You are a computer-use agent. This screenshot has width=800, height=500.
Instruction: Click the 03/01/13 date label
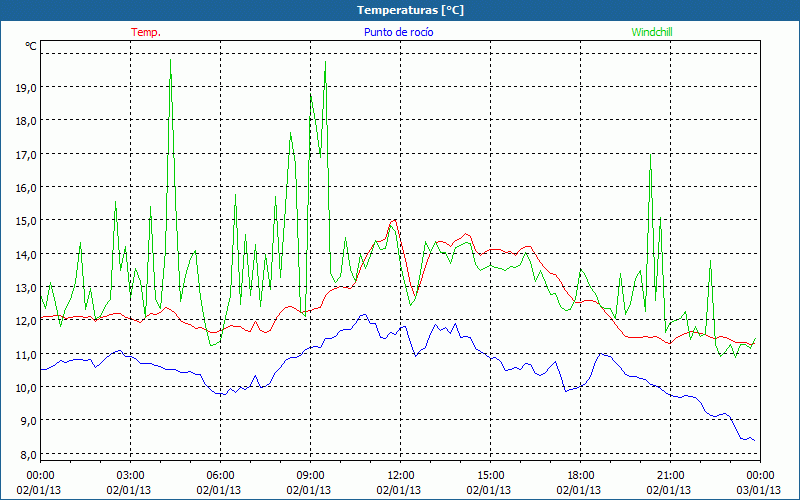[x=759, y=490]
